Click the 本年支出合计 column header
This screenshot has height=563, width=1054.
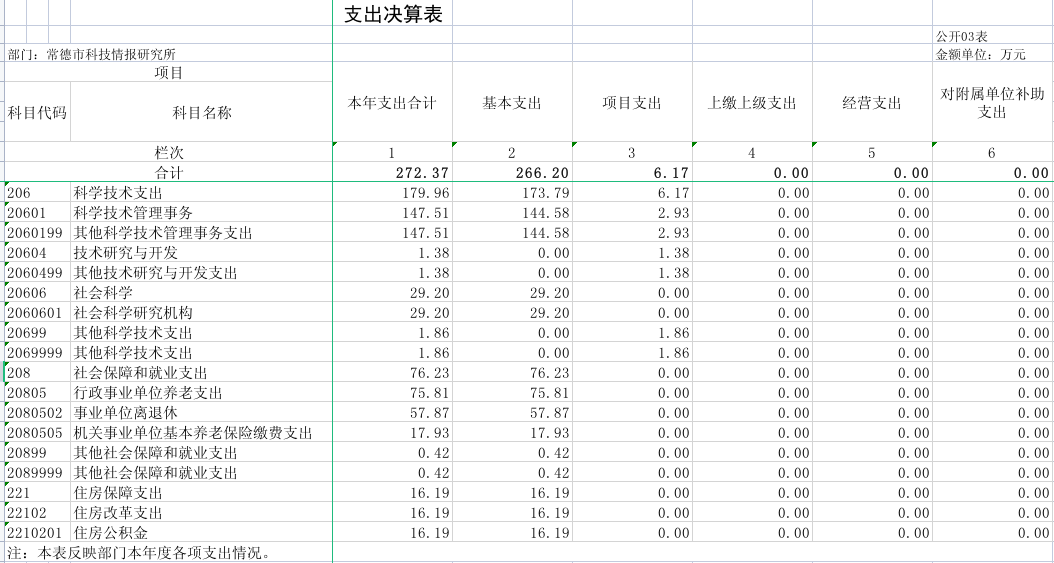(392, 103)
